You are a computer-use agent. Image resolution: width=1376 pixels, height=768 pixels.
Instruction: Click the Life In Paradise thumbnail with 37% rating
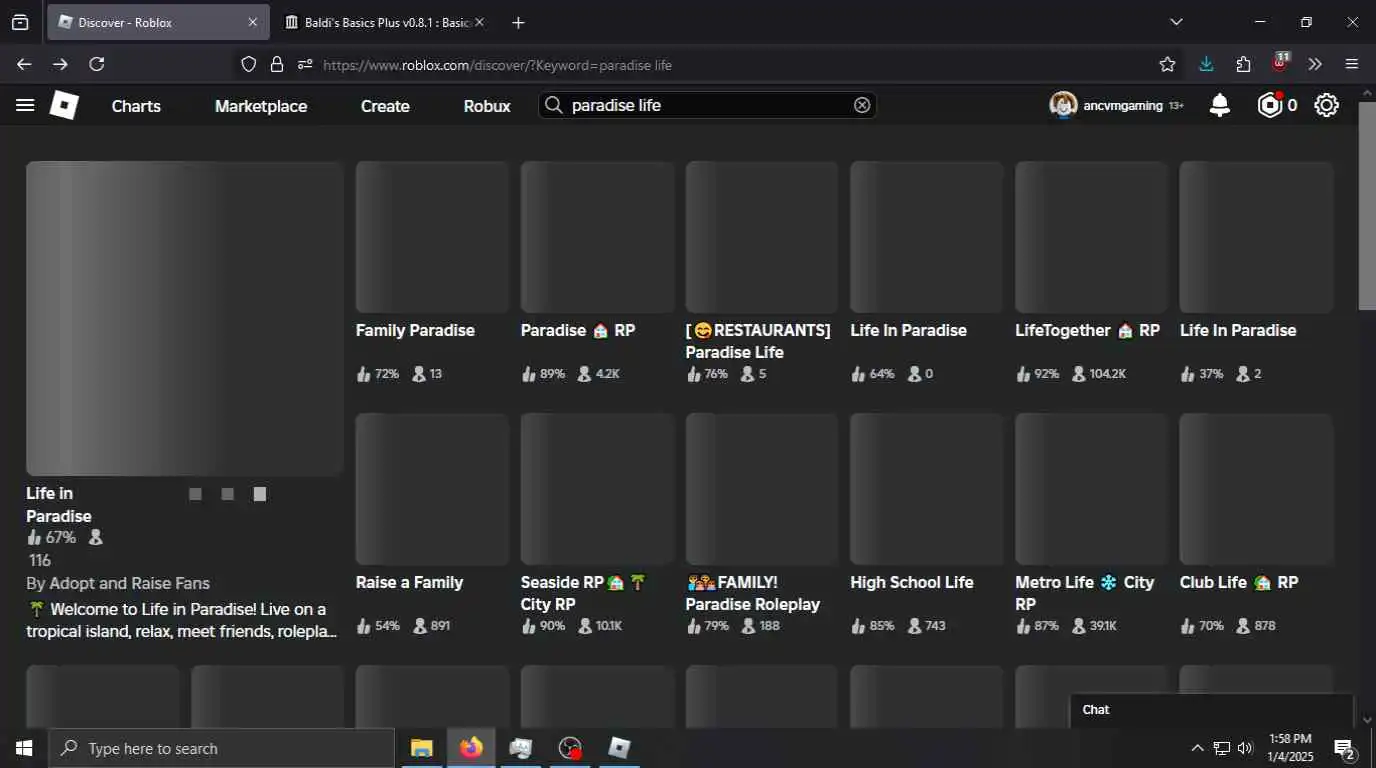1257,237
